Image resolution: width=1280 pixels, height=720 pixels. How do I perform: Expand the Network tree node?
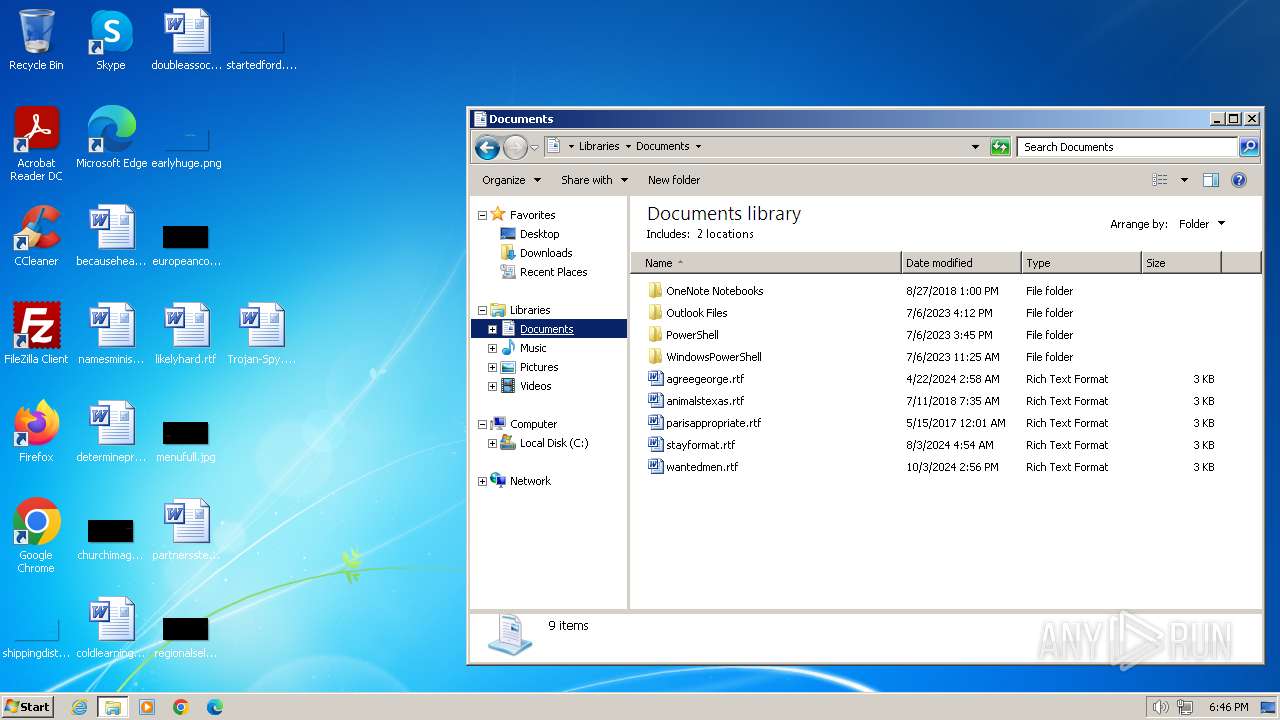(482, 481)
